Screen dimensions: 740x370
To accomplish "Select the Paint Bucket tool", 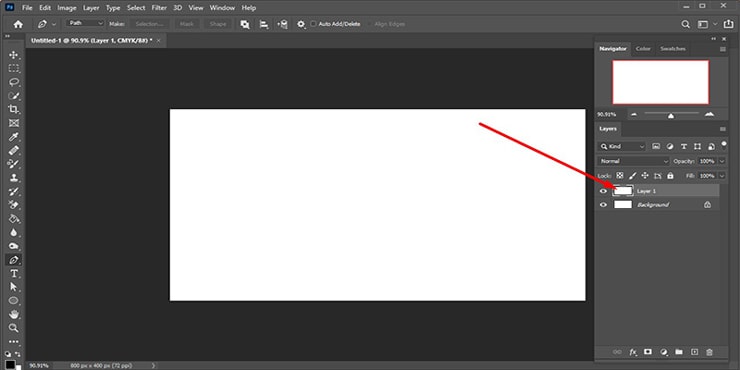I will point(14,219).
